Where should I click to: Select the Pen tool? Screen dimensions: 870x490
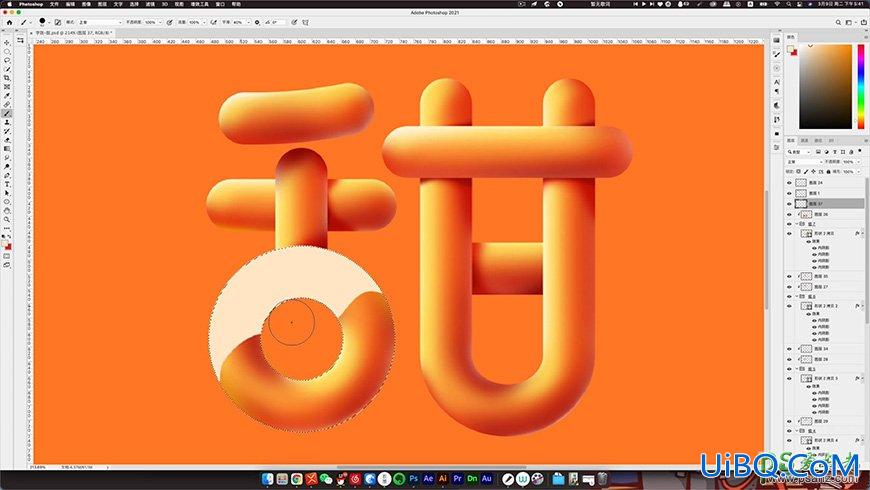point(7,175)
